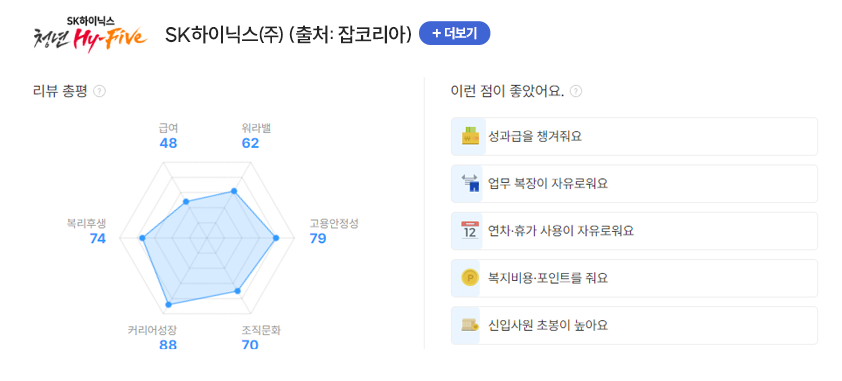Select the 연차·휴가 사용이 자유로워요 item

point(634,231)
